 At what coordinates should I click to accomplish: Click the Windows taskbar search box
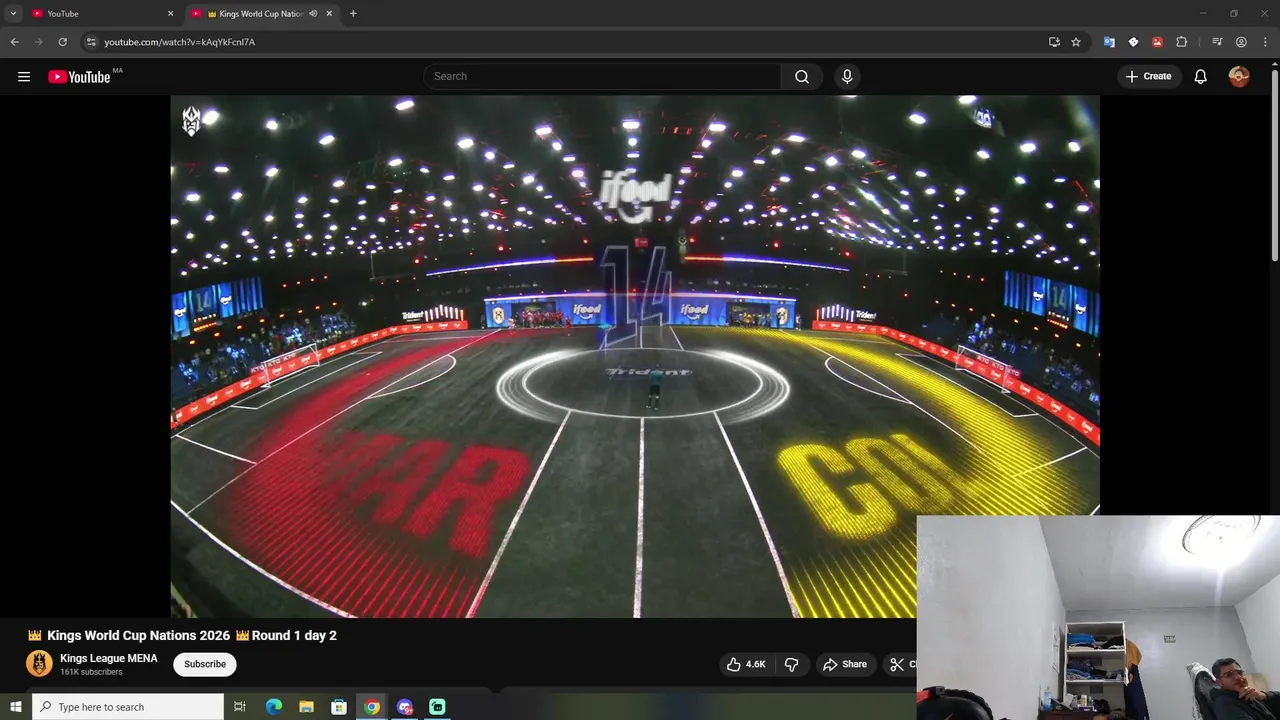coord(128,707)
